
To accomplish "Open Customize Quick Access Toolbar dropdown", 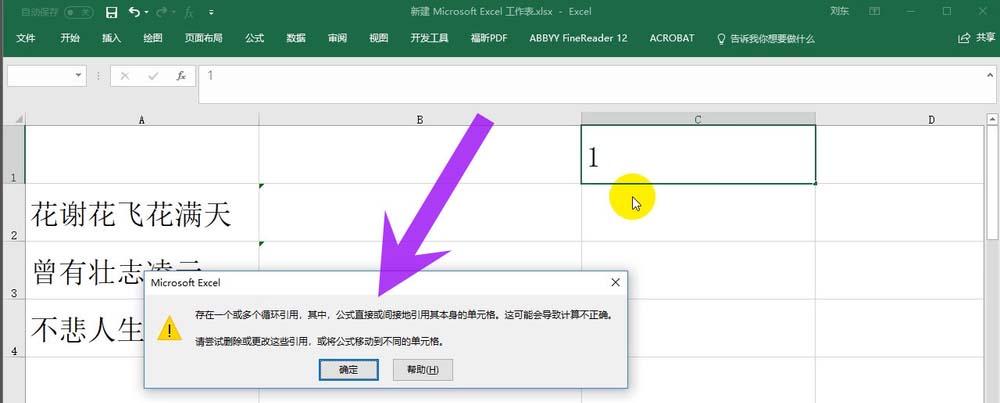I will 211,12.
